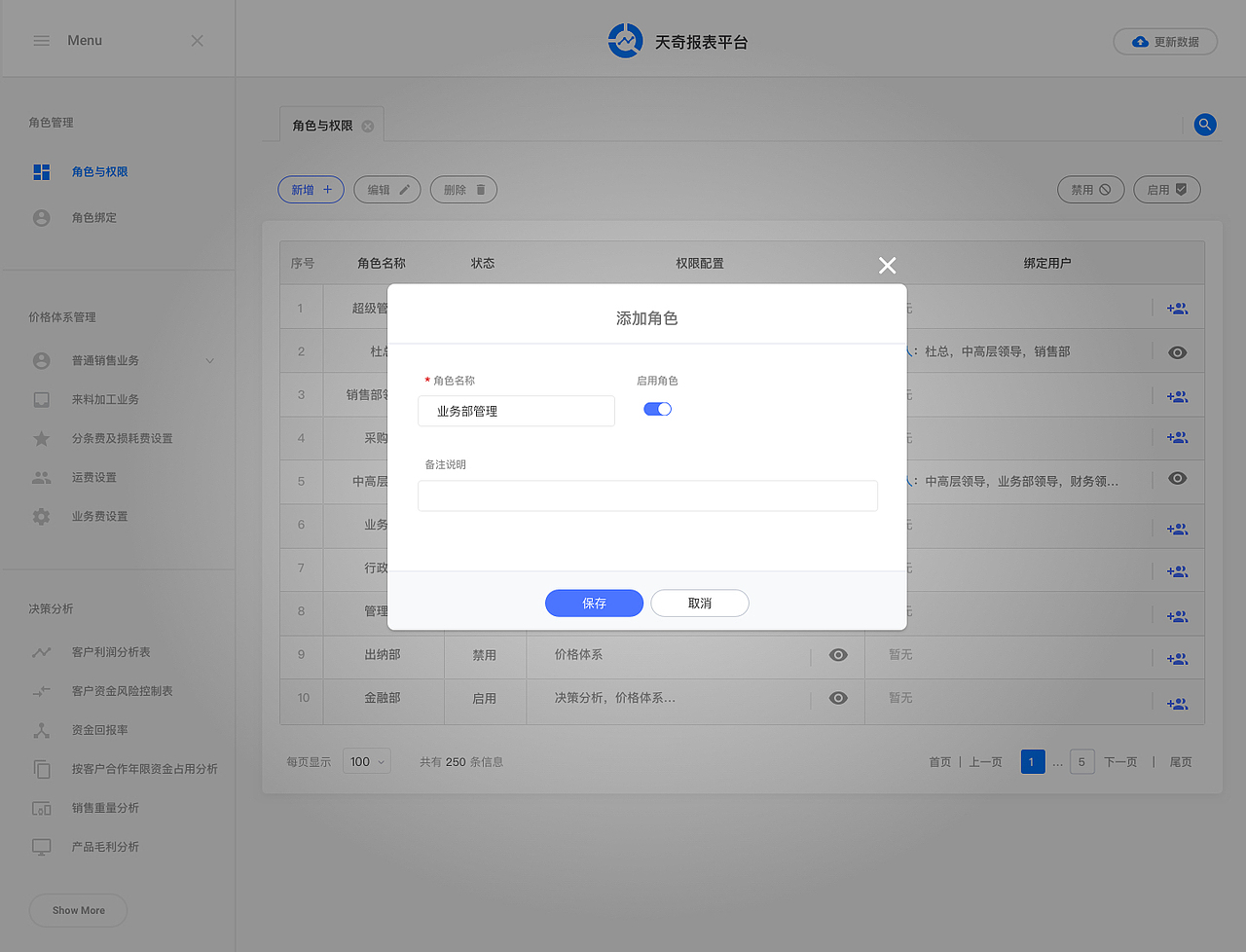Add user icon in row 4
The height and width of the screenshot is (952, 1246).
(1178, 438)
